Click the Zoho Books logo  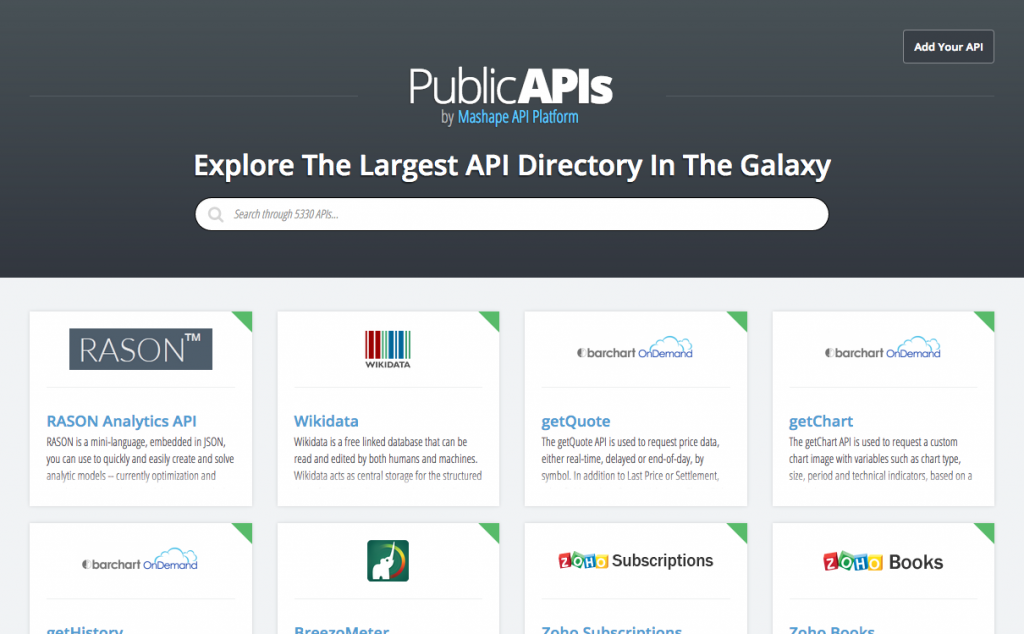pos(883,562)
